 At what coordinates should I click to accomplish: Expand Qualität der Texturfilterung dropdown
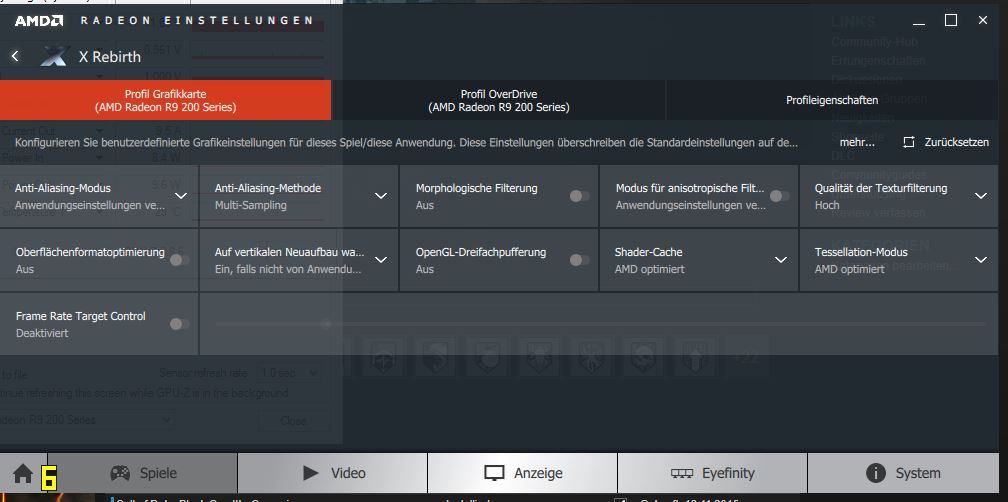[x=981, y=196]
